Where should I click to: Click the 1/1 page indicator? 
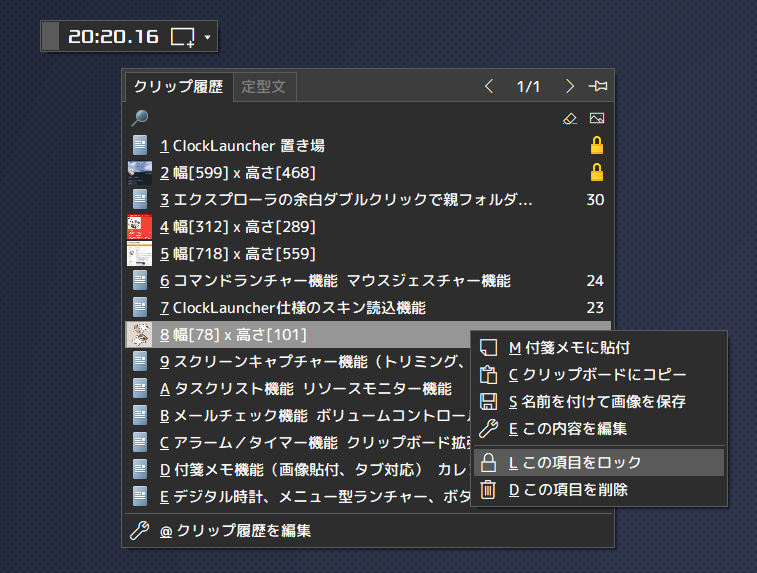(x=528, y=87)
